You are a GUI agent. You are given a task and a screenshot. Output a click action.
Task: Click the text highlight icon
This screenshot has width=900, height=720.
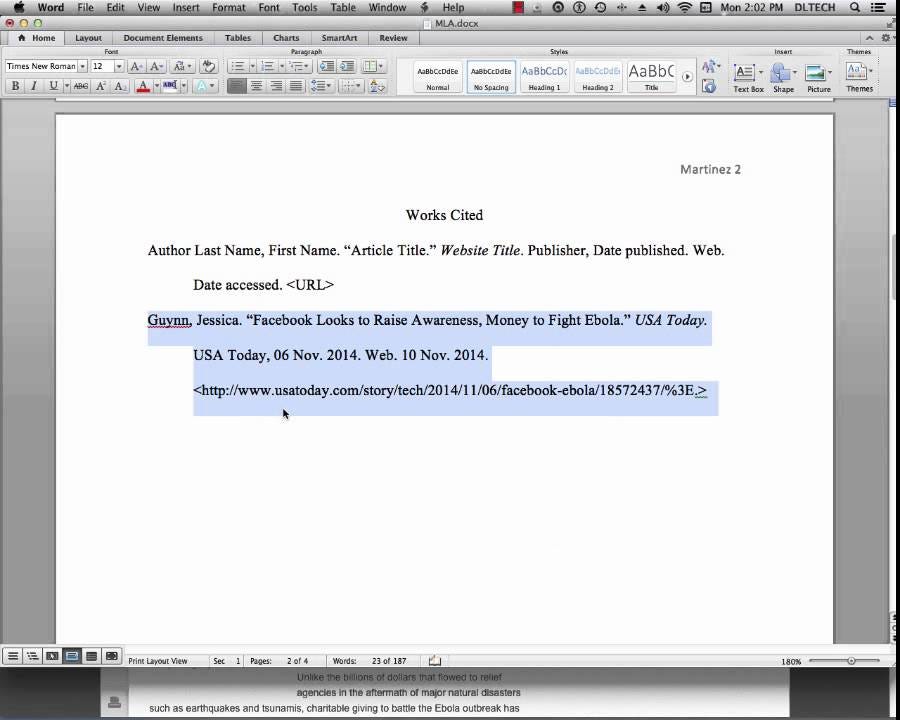coord(169,87)
